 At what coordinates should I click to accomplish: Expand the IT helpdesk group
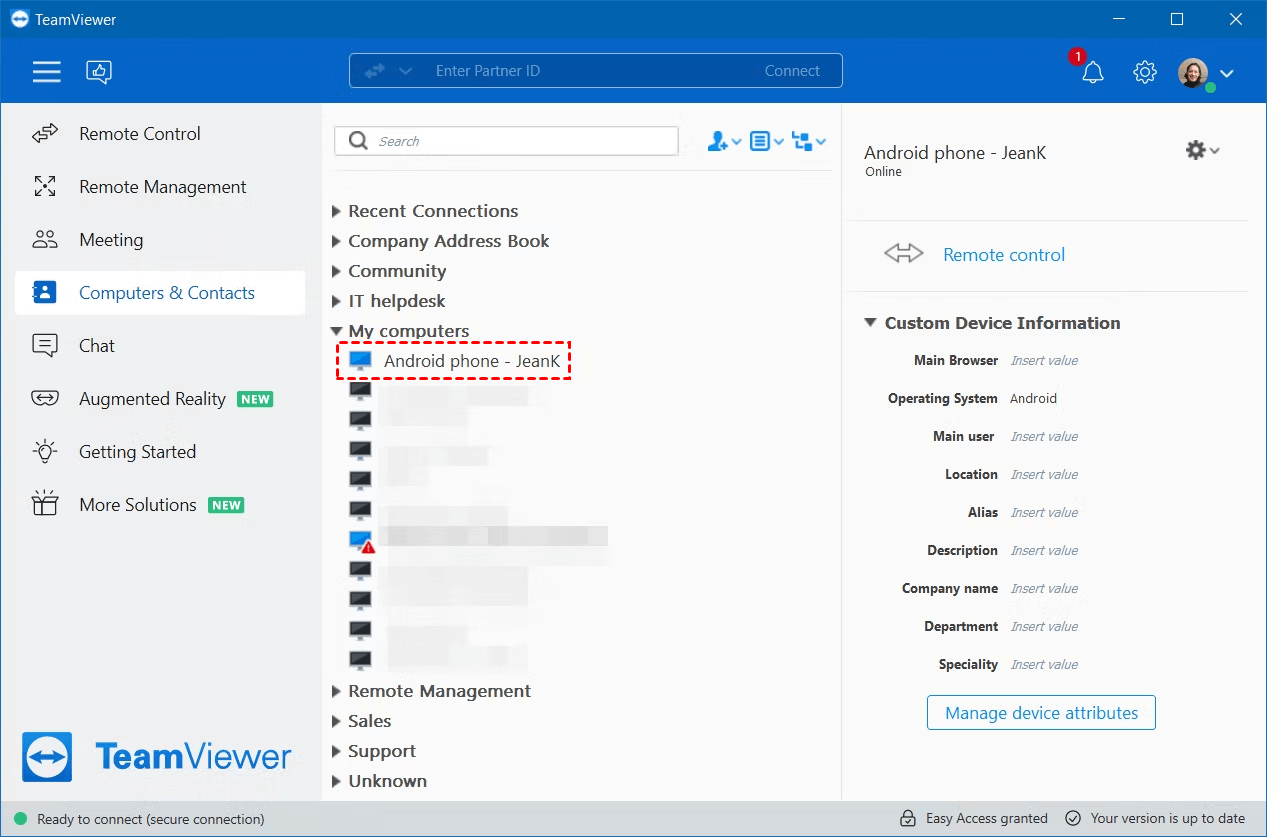pyautogui.click(x=336, y=301)
